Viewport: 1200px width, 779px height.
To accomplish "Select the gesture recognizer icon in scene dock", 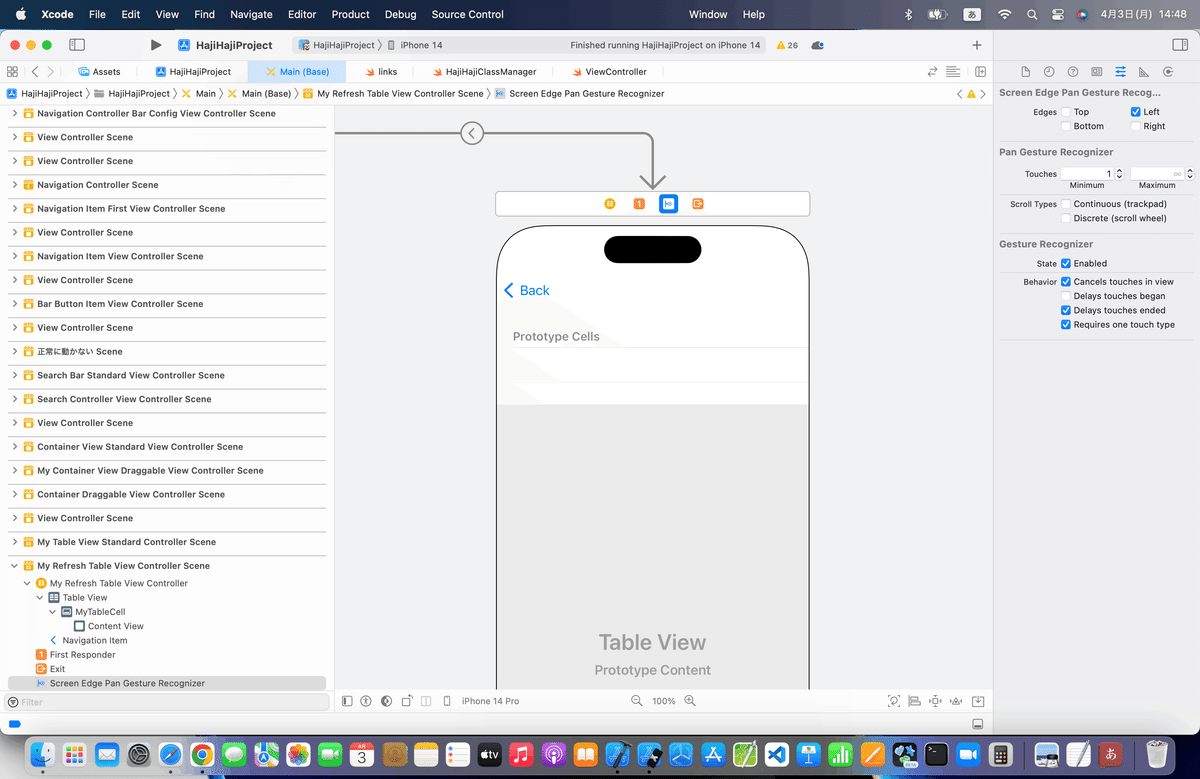I will tap(669, 204).
